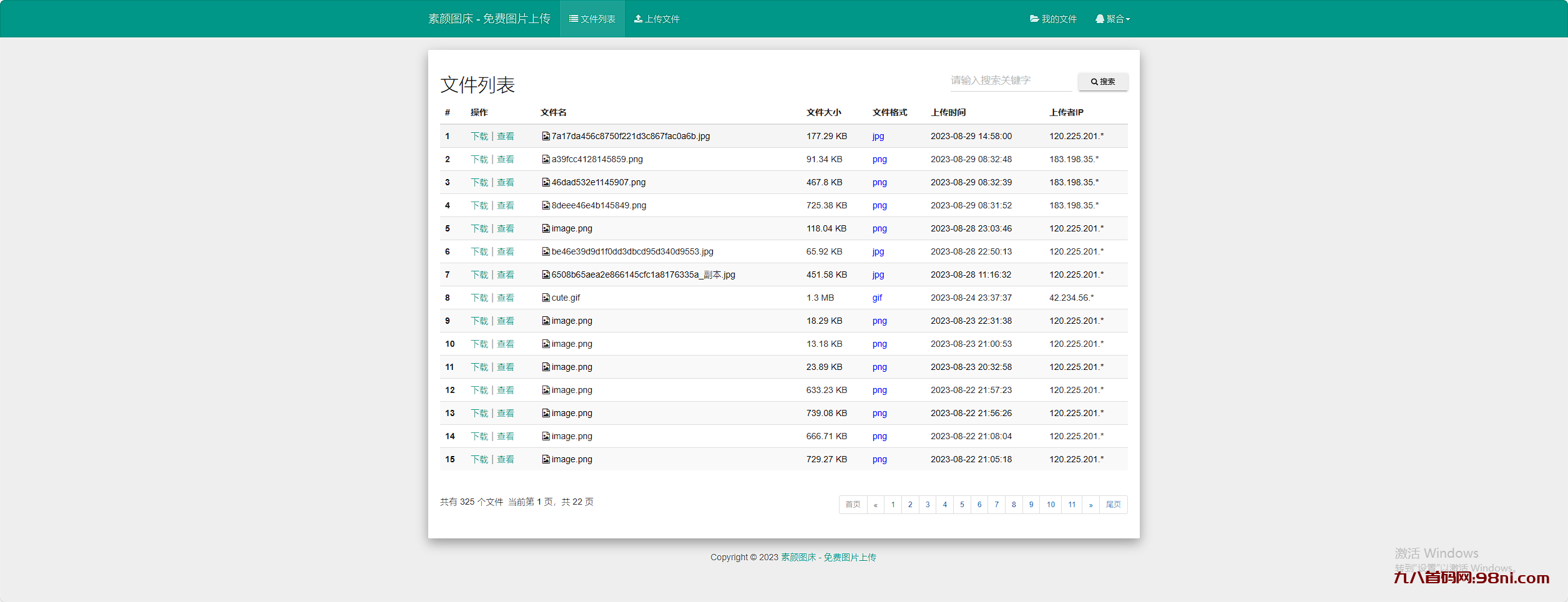Click the next page » arrow
Screen dimensions: 1568x602
click(x=1090, y=505)
